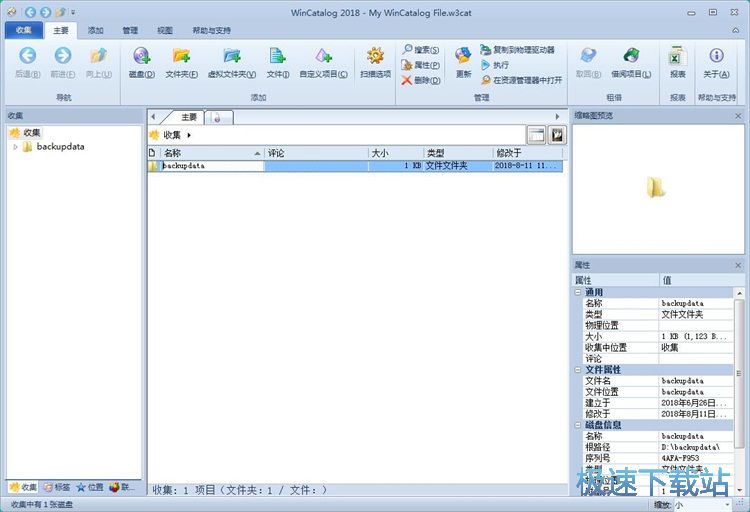Viewport: 750px width, 512px height.
Task: Sort by the 大小 column header
Action: [x=396, y=153]
